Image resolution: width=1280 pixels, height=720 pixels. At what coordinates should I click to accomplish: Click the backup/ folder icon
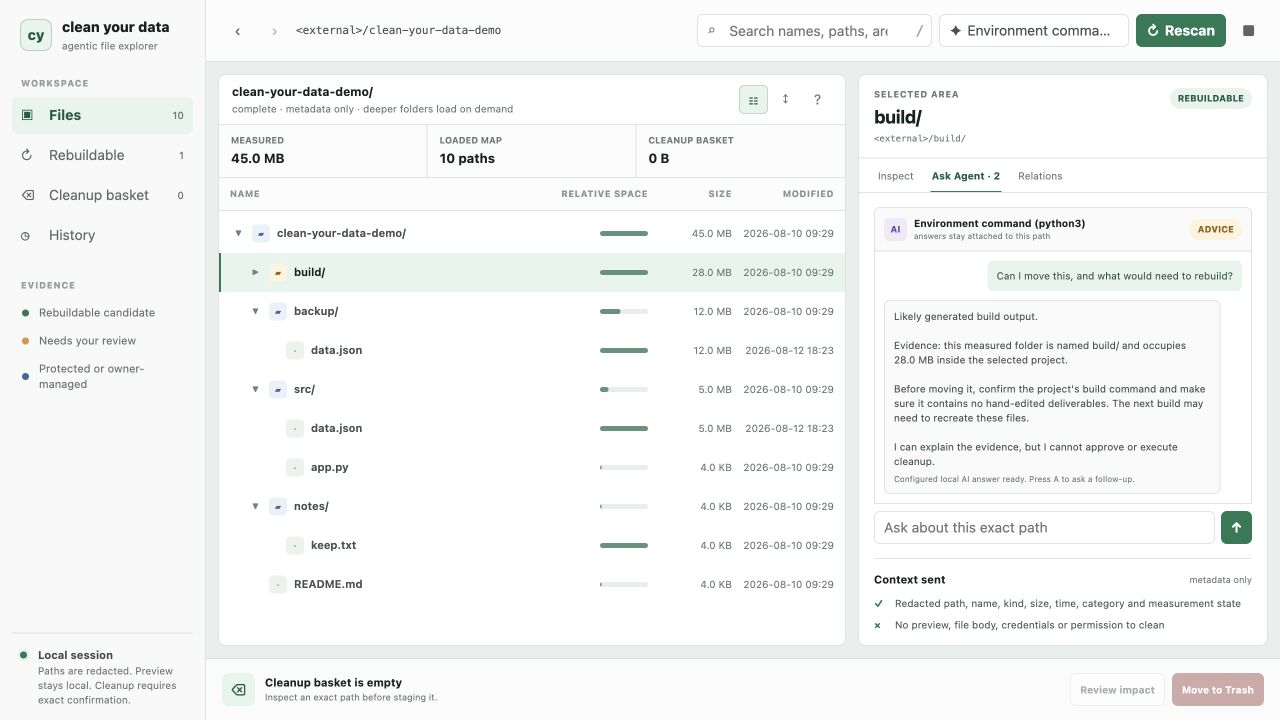(x=278, y=311)
